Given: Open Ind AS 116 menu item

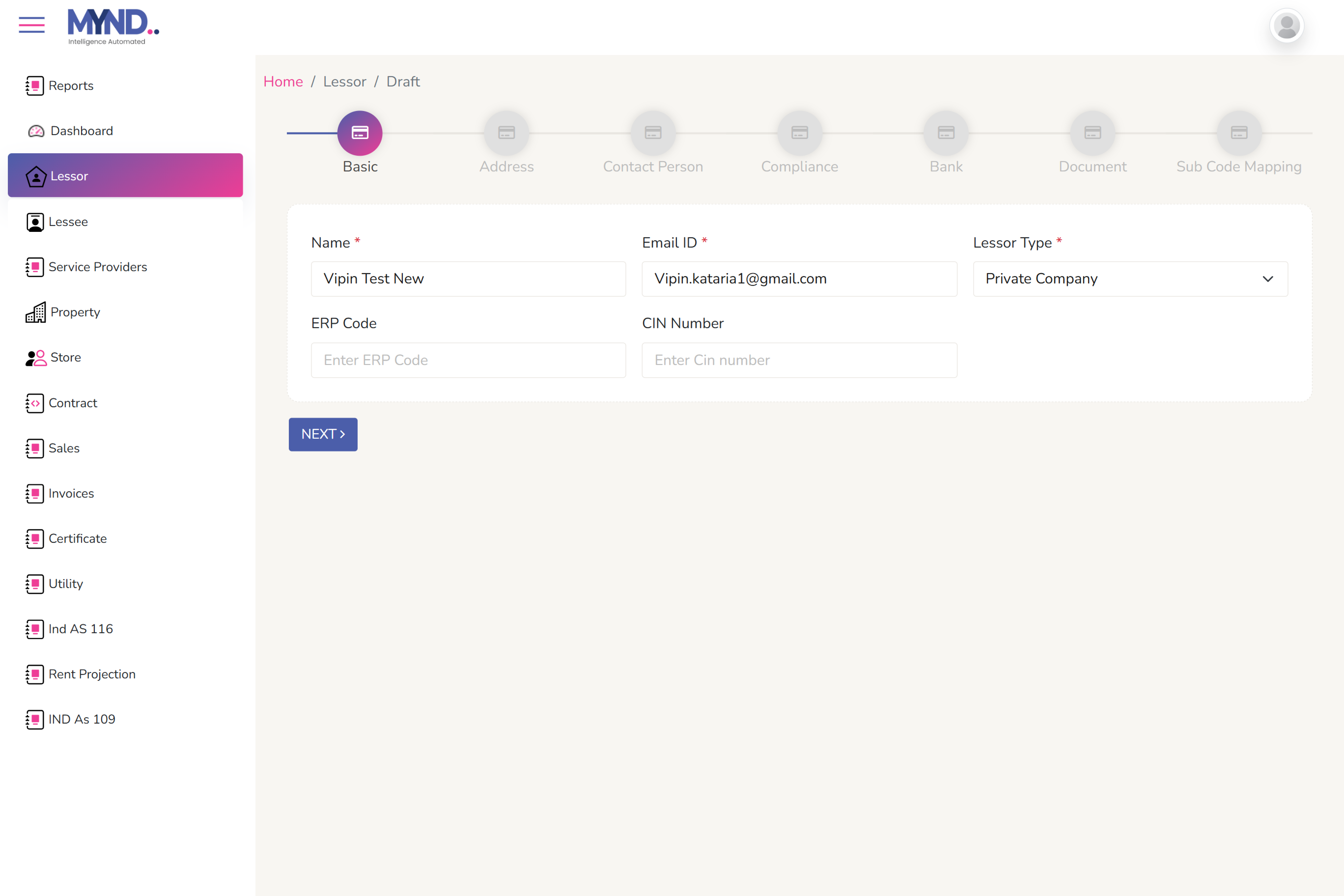Looking at the screenshot, I should tap(81, 629).
